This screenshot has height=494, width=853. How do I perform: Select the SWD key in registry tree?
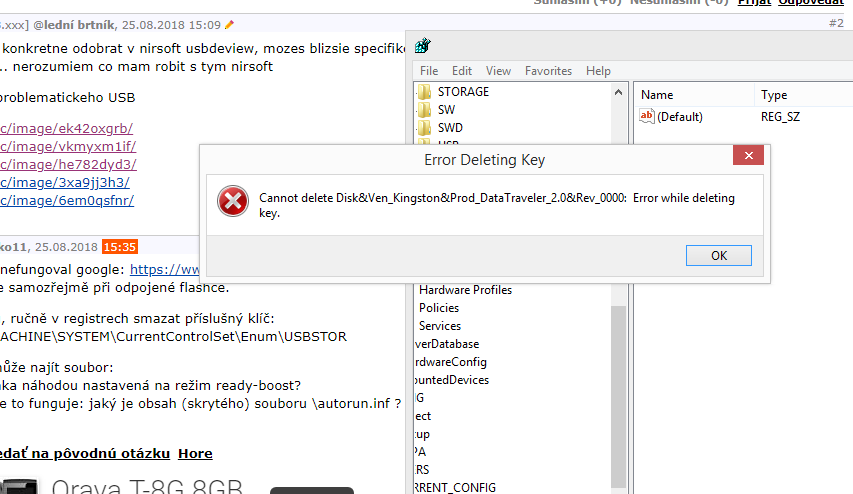(x=450, y=128)
